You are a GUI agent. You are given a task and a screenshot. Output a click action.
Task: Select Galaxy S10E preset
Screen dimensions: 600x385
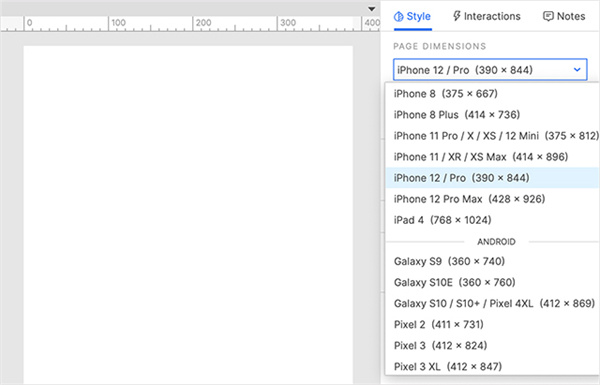[492, 282]
